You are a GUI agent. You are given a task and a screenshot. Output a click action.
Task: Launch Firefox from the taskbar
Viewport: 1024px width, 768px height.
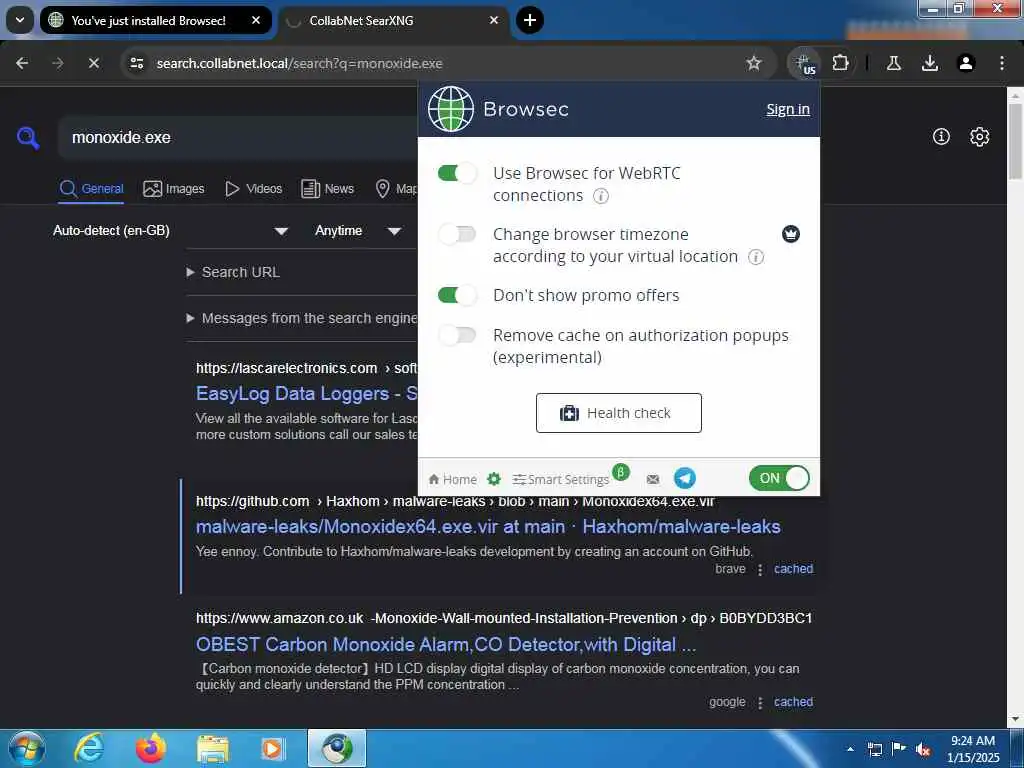click(150, 748)
